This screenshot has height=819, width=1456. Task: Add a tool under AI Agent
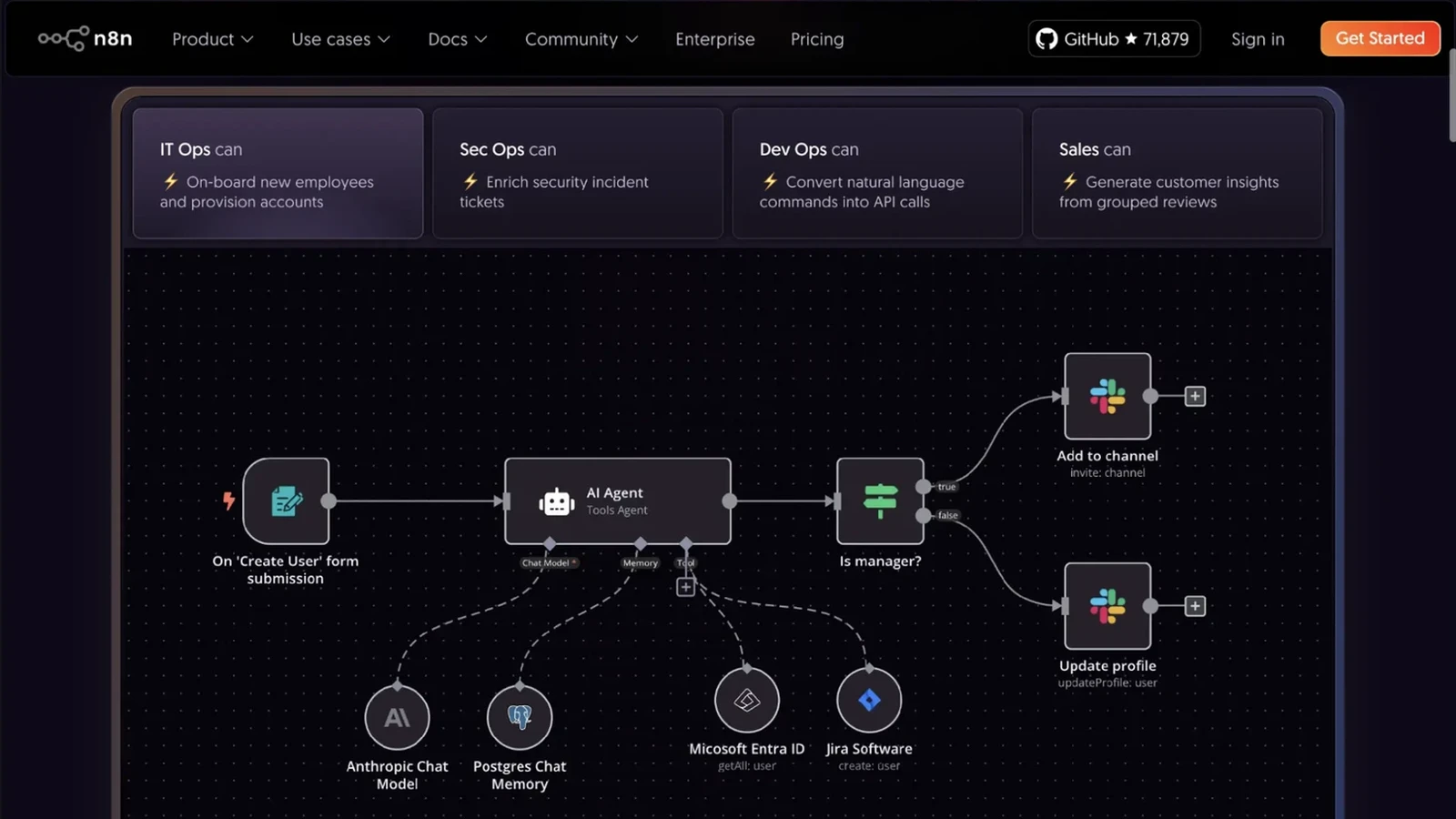point(686,587)
